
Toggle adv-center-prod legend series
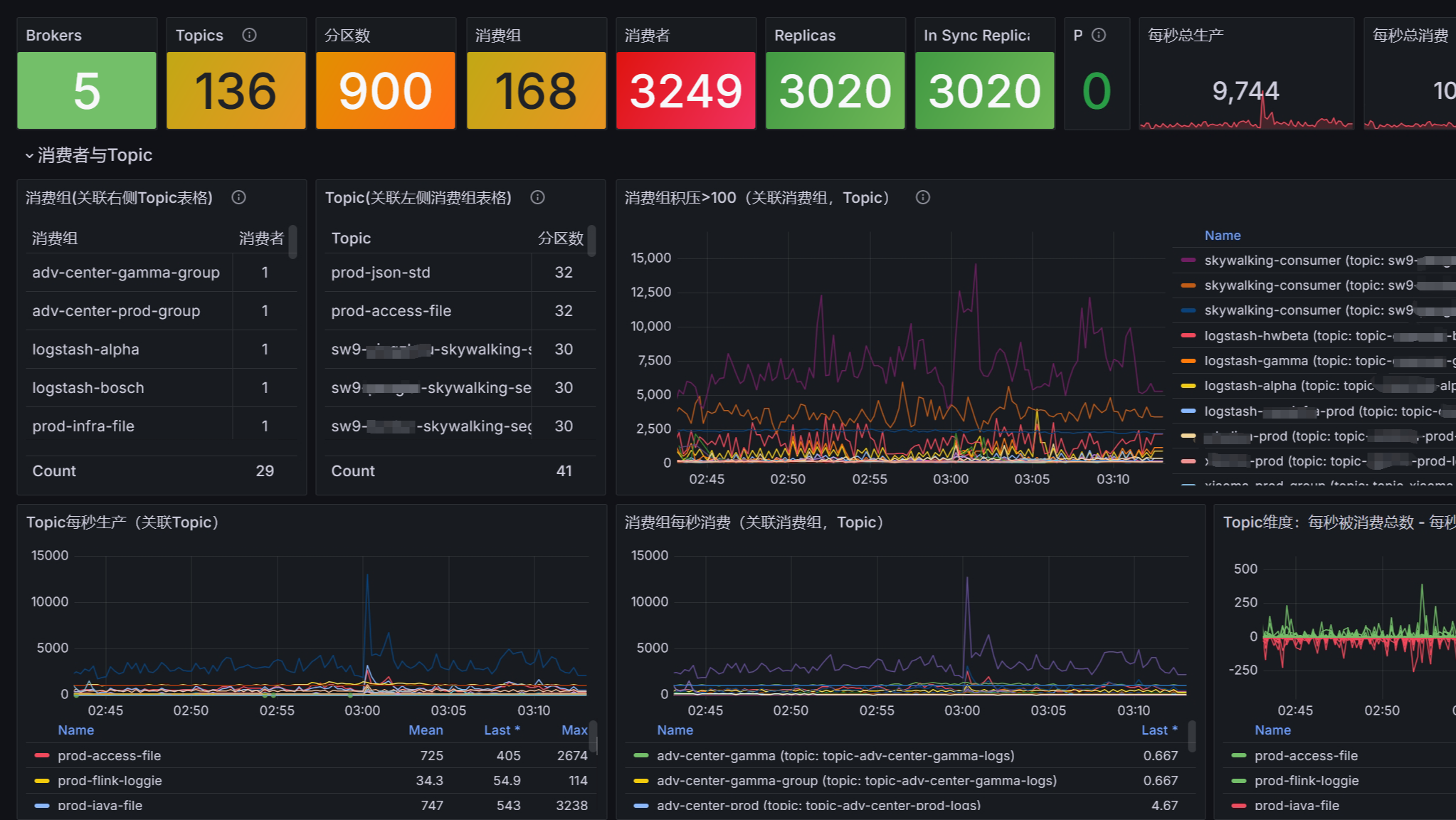click(x=818, y=806)
